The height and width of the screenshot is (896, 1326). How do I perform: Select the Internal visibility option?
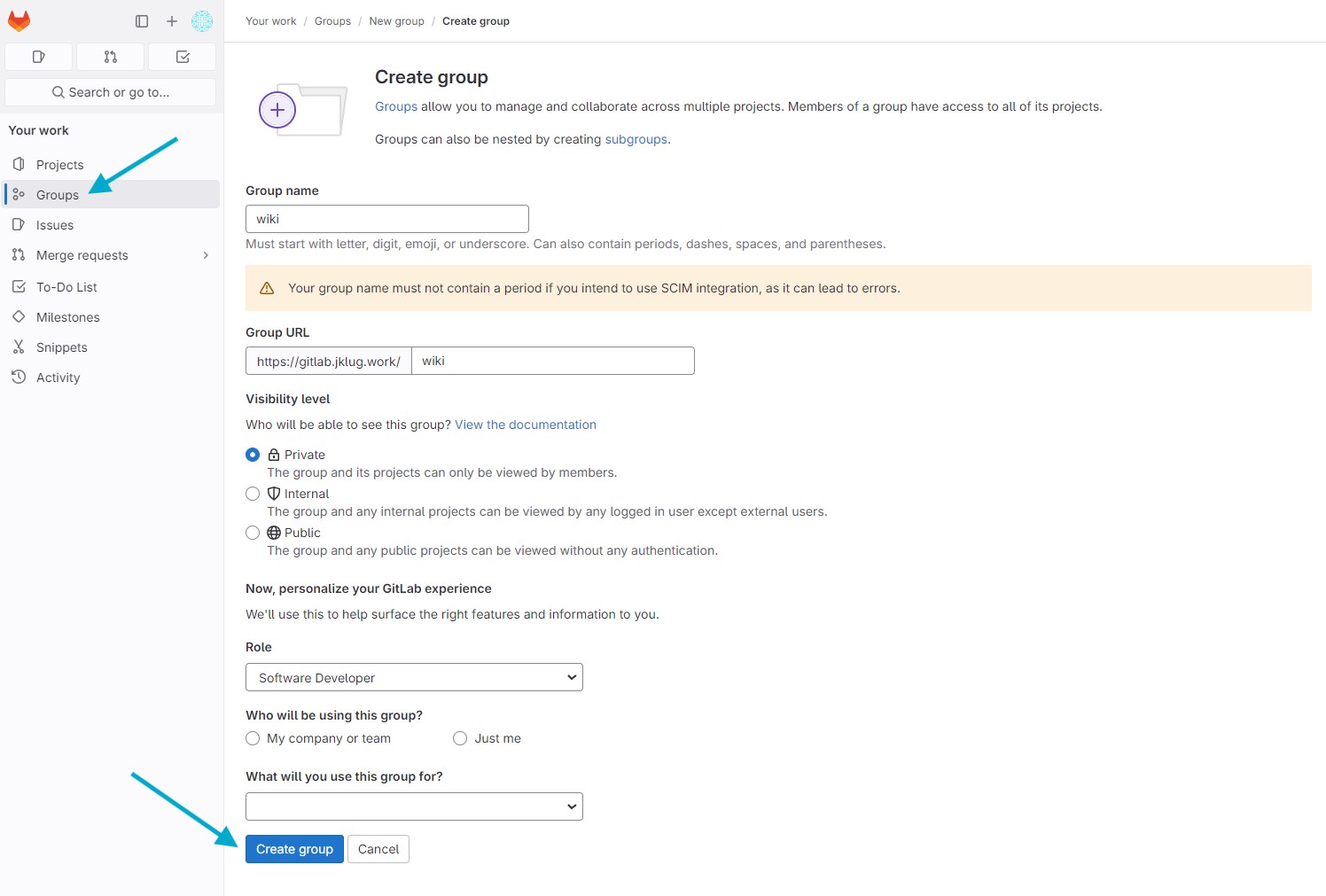[253, 494]
